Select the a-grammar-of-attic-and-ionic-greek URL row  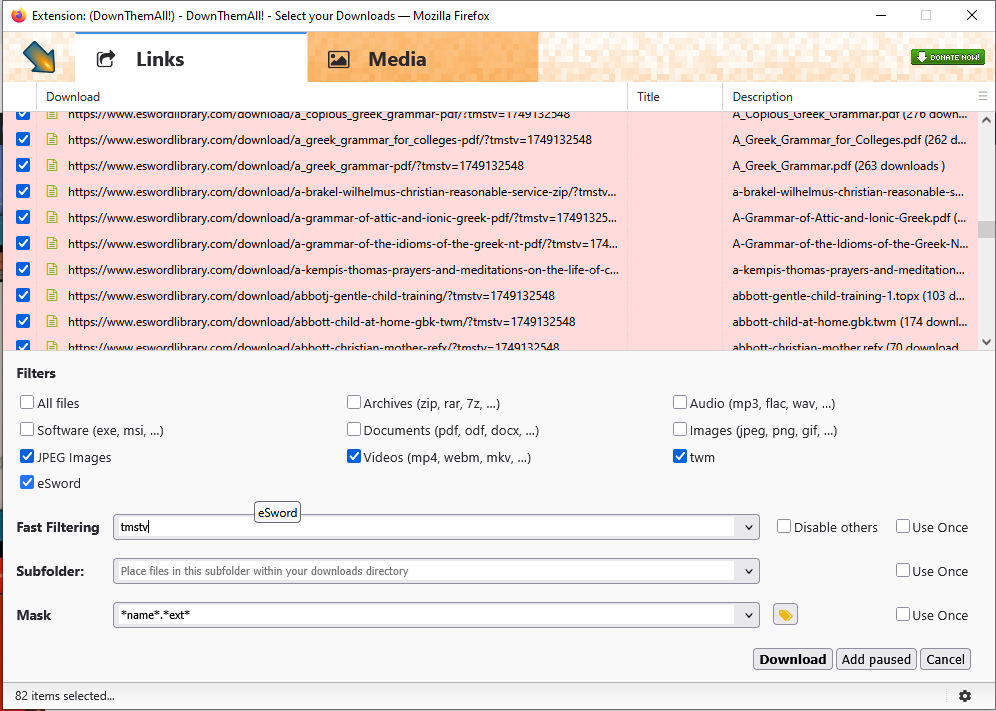click(x=342, y=217)
